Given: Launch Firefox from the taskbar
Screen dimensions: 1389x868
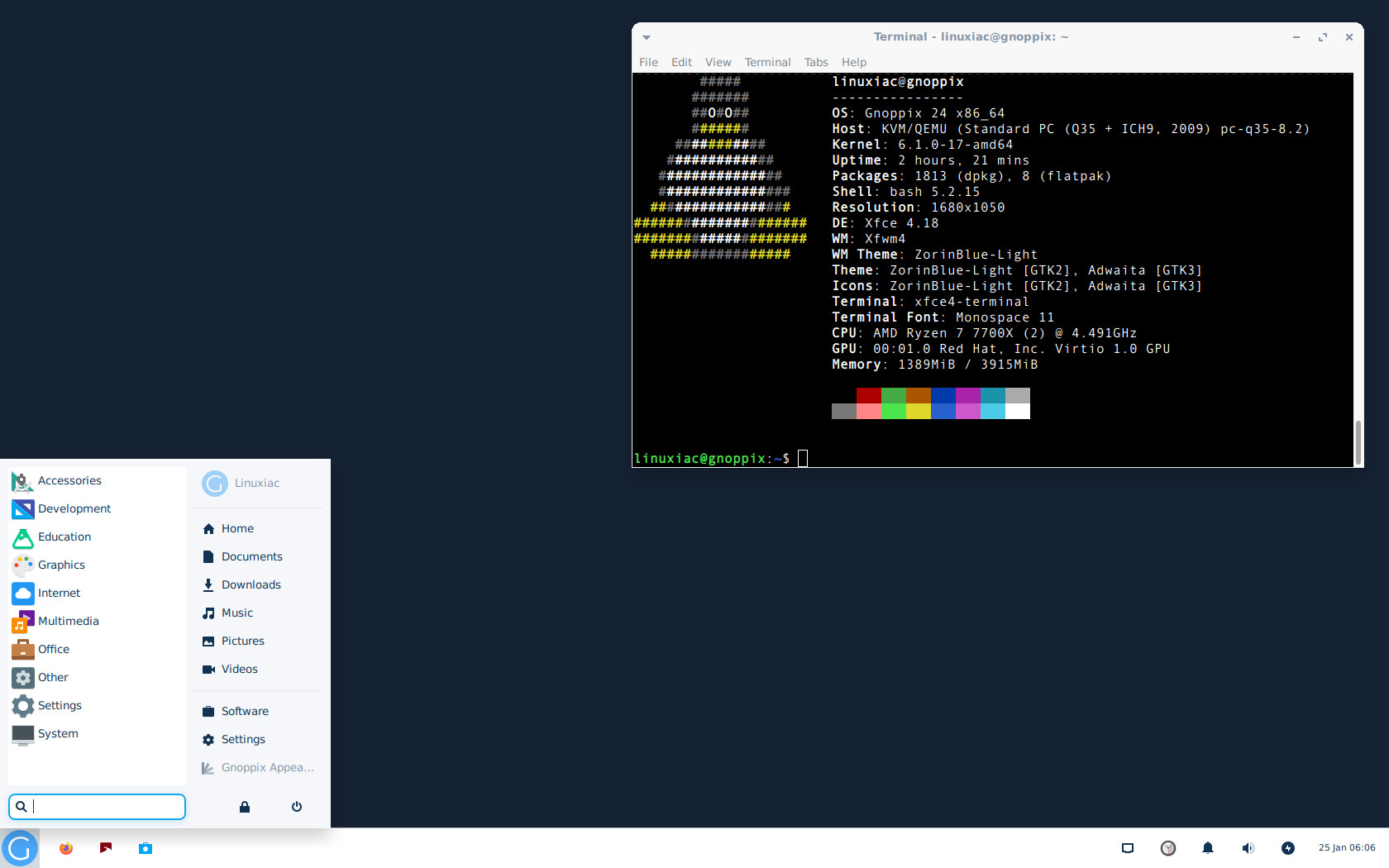Looking at the screenshot, I should [x=66, y=848].
